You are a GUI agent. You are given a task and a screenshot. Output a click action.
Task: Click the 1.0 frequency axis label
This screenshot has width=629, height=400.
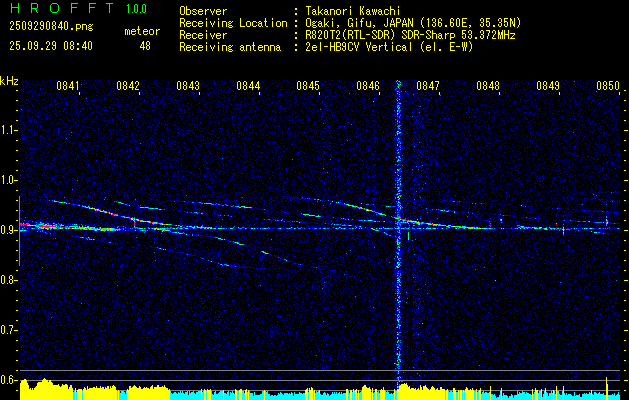[9, 180]
